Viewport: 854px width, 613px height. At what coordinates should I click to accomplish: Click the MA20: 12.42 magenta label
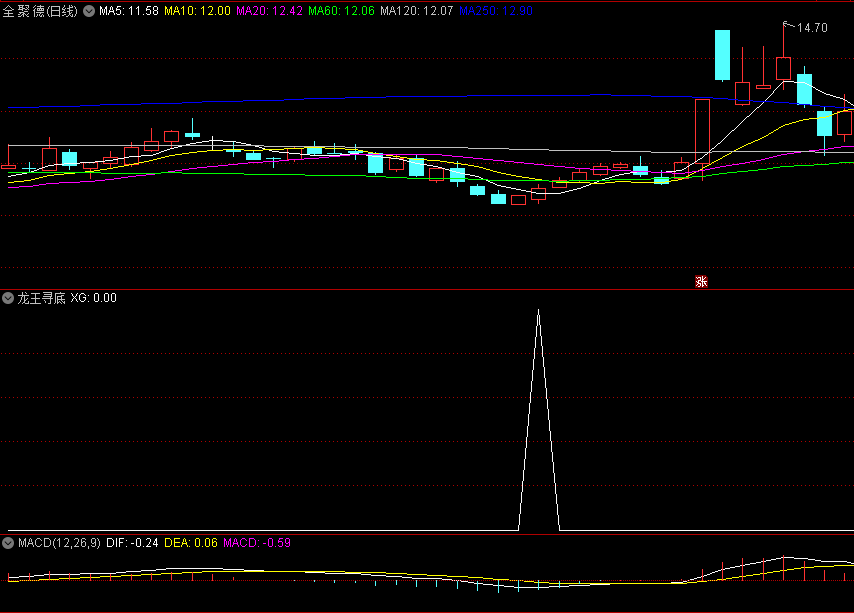pyautogui.click(x=269, y=11)
